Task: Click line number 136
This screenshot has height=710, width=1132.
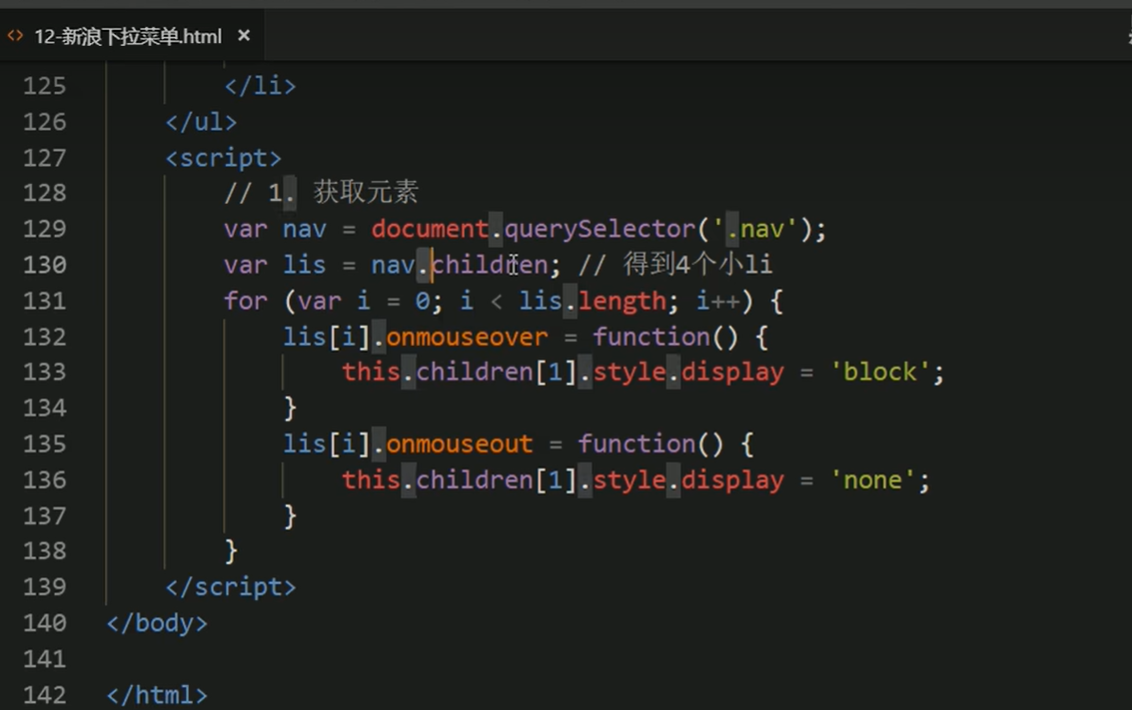Action: (x=45, y=480)
